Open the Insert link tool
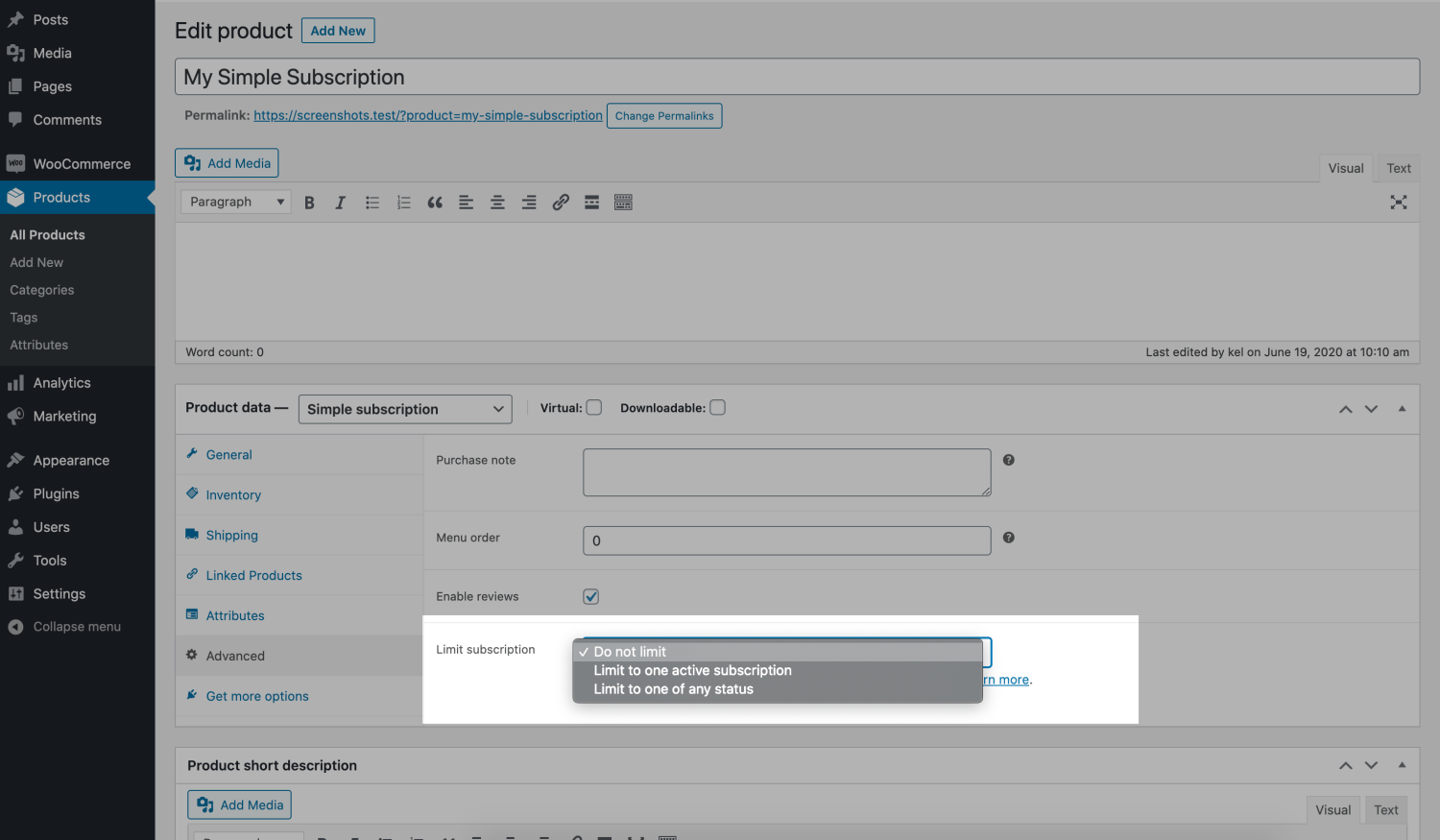Viewport: 1440px width, 840px height. [561, 202]
